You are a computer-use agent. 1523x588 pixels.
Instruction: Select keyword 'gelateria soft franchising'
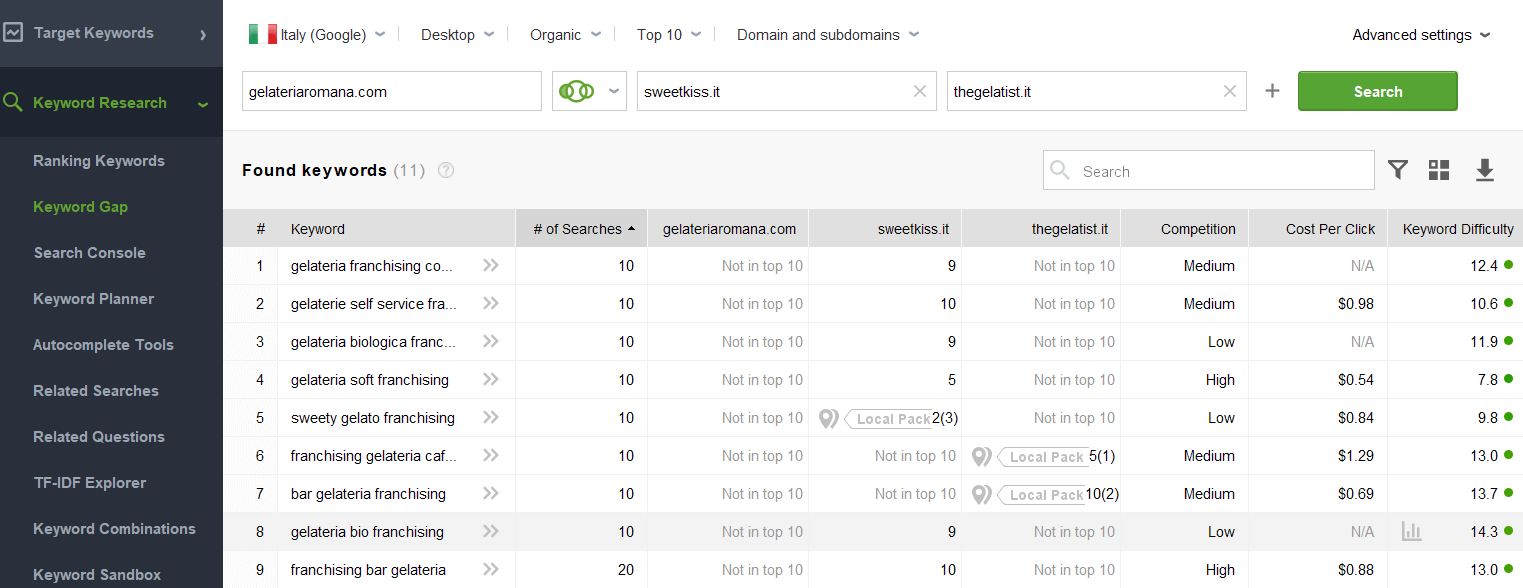point(370,380)
